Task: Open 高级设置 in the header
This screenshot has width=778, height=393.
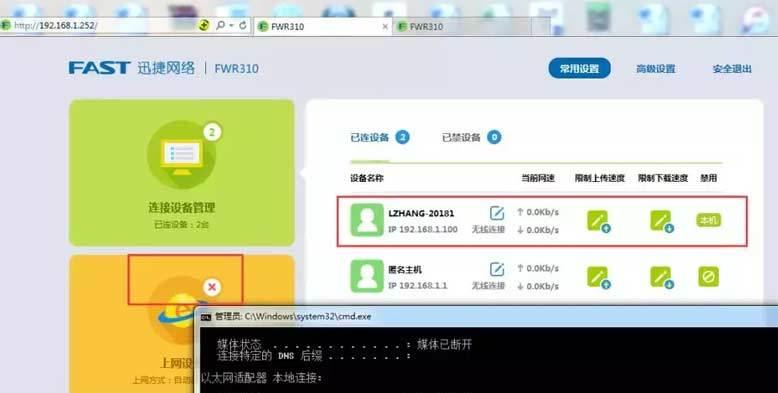Action: [x=655, y=69]
